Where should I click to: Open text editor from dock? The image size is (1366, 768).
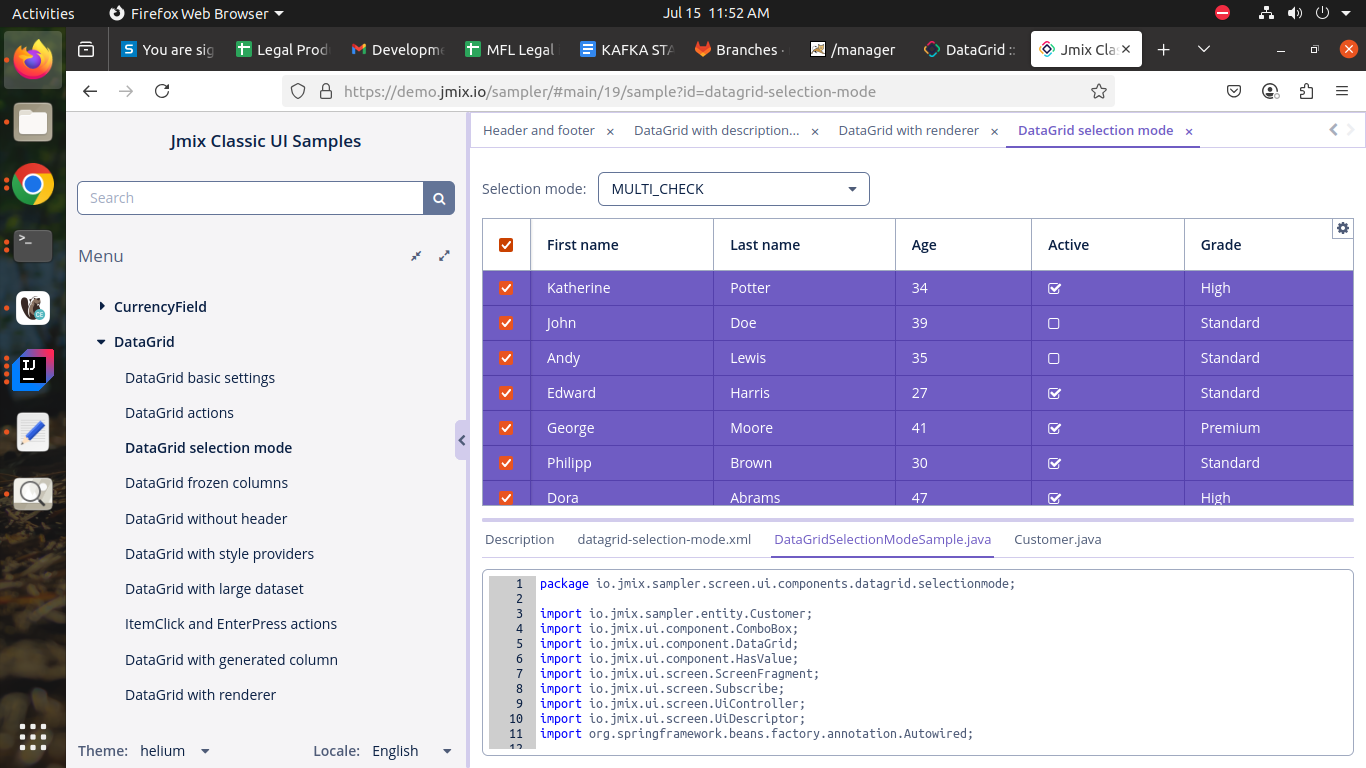[33, 432]
